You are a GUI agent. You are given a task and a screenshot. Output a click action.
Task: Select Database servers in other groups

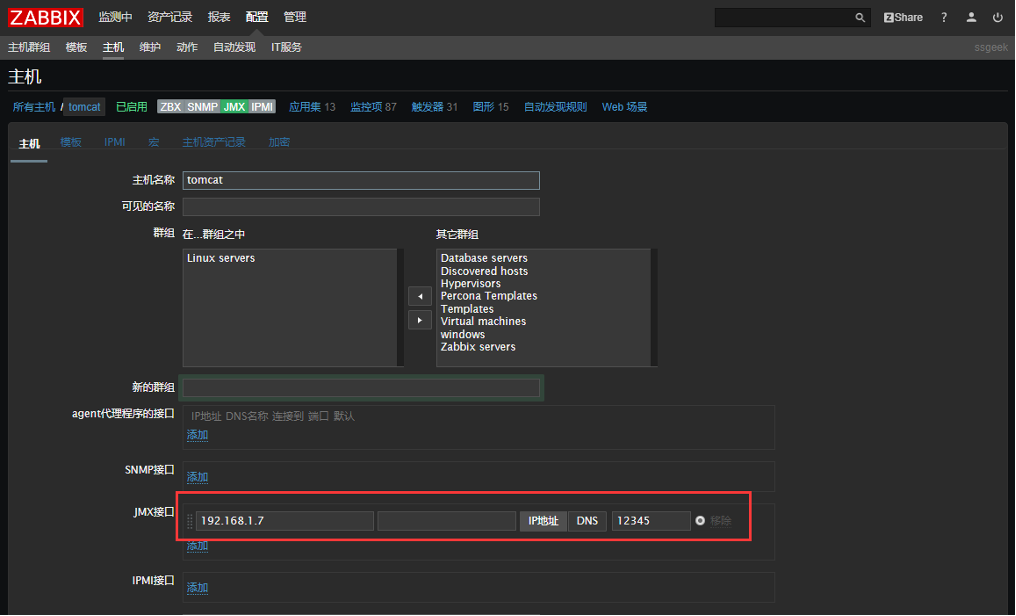tap(484, 258)
